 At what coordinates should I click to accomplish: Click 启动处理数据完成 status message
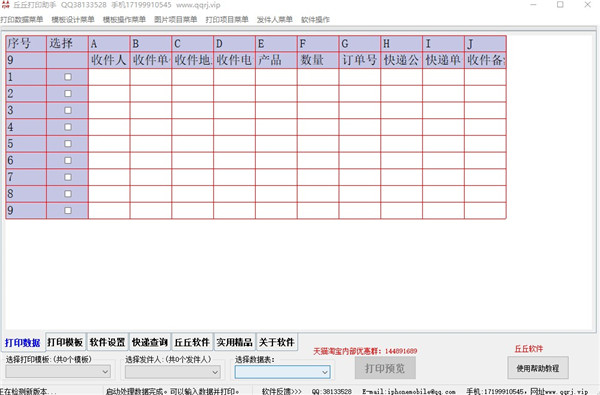click(x=172, y=391)
